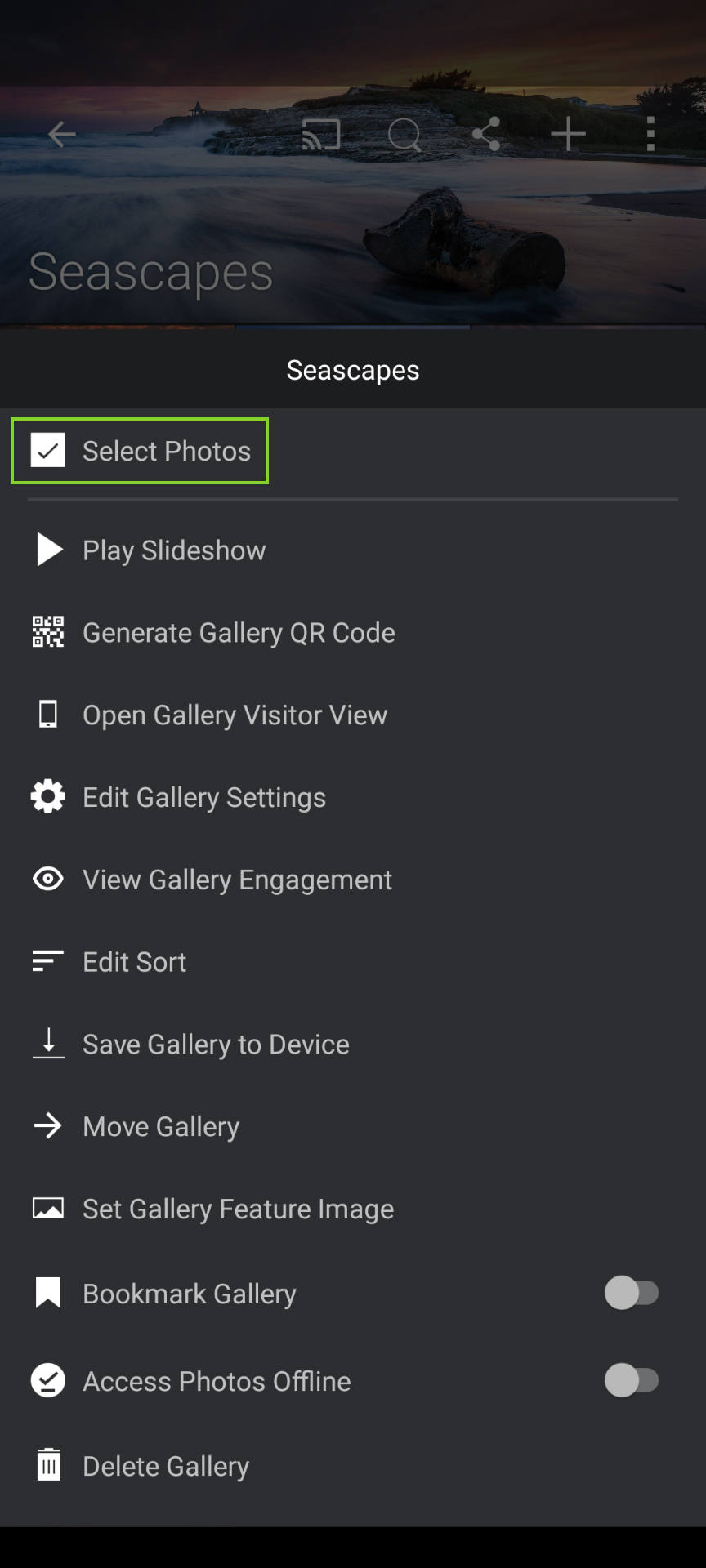Tap the trash icon to delete gallery
Screen dimensions: 706x1568
48,1465
